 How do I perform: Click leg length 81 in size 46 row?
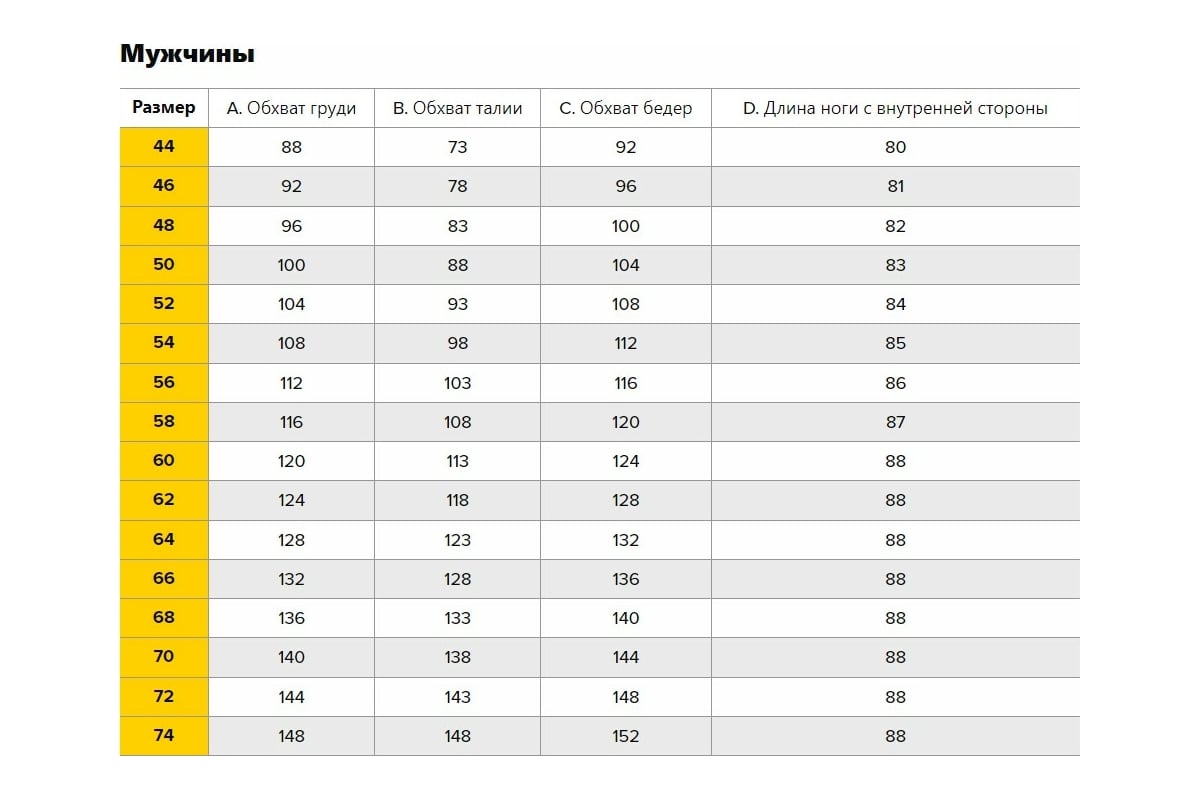895,186
